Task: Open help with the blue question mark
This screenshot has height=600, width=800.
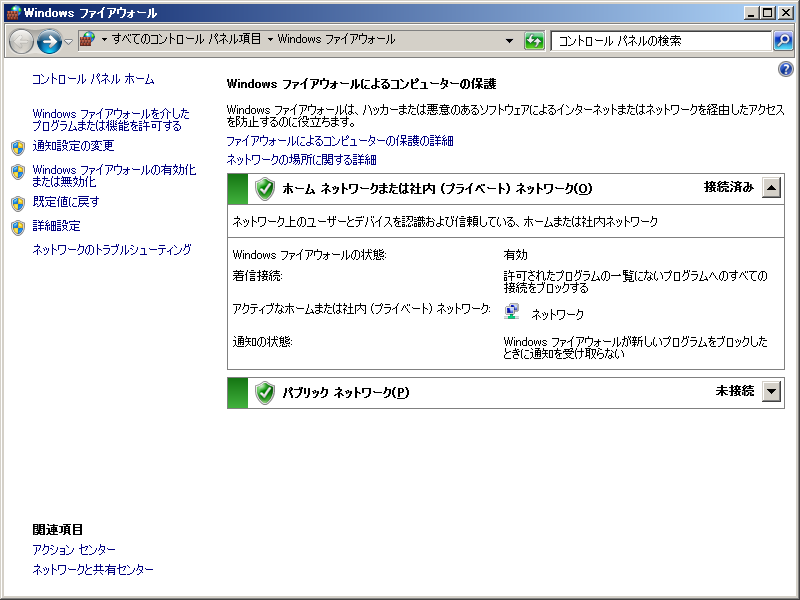Action: (x=786, y=69)
